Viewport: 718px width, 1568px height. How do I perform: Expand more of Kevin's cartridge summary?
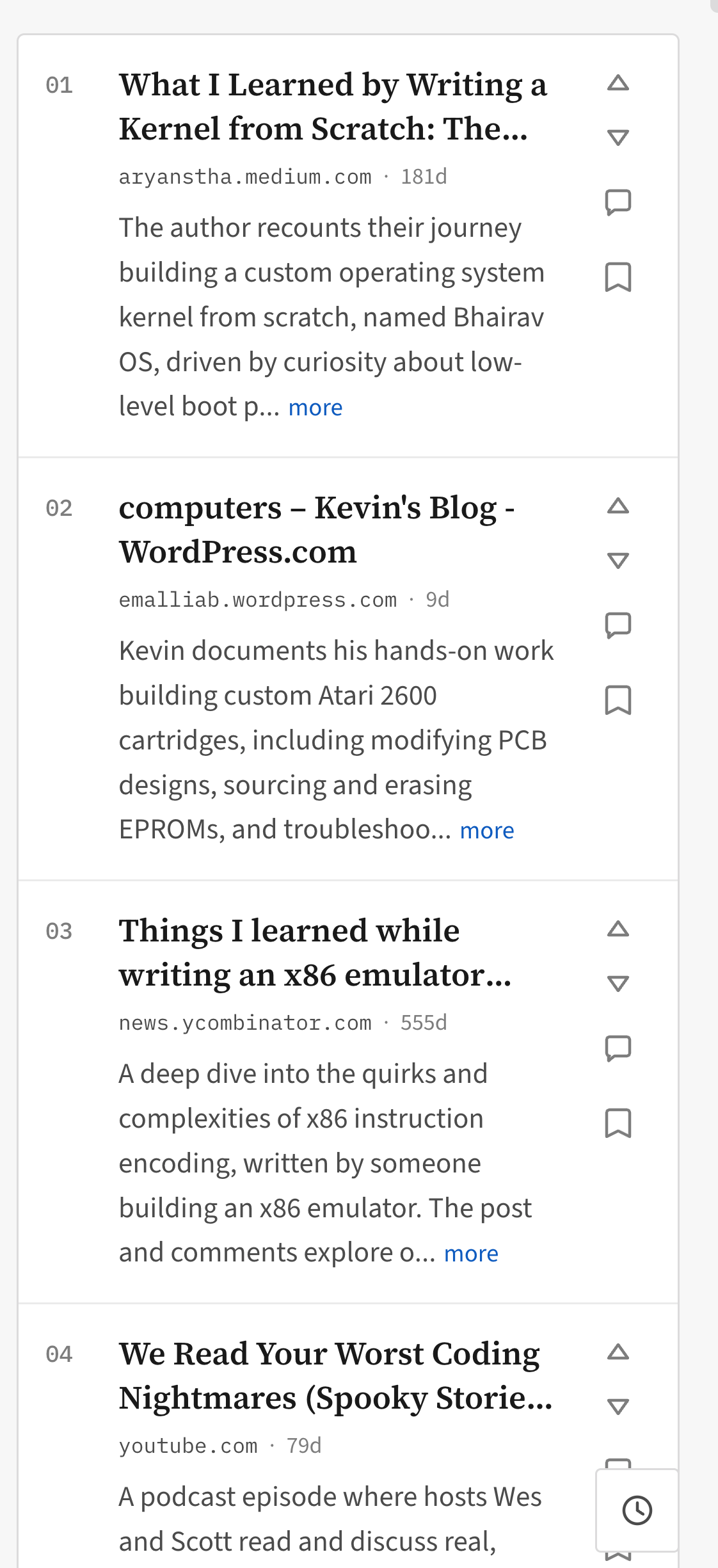(486, 830)
